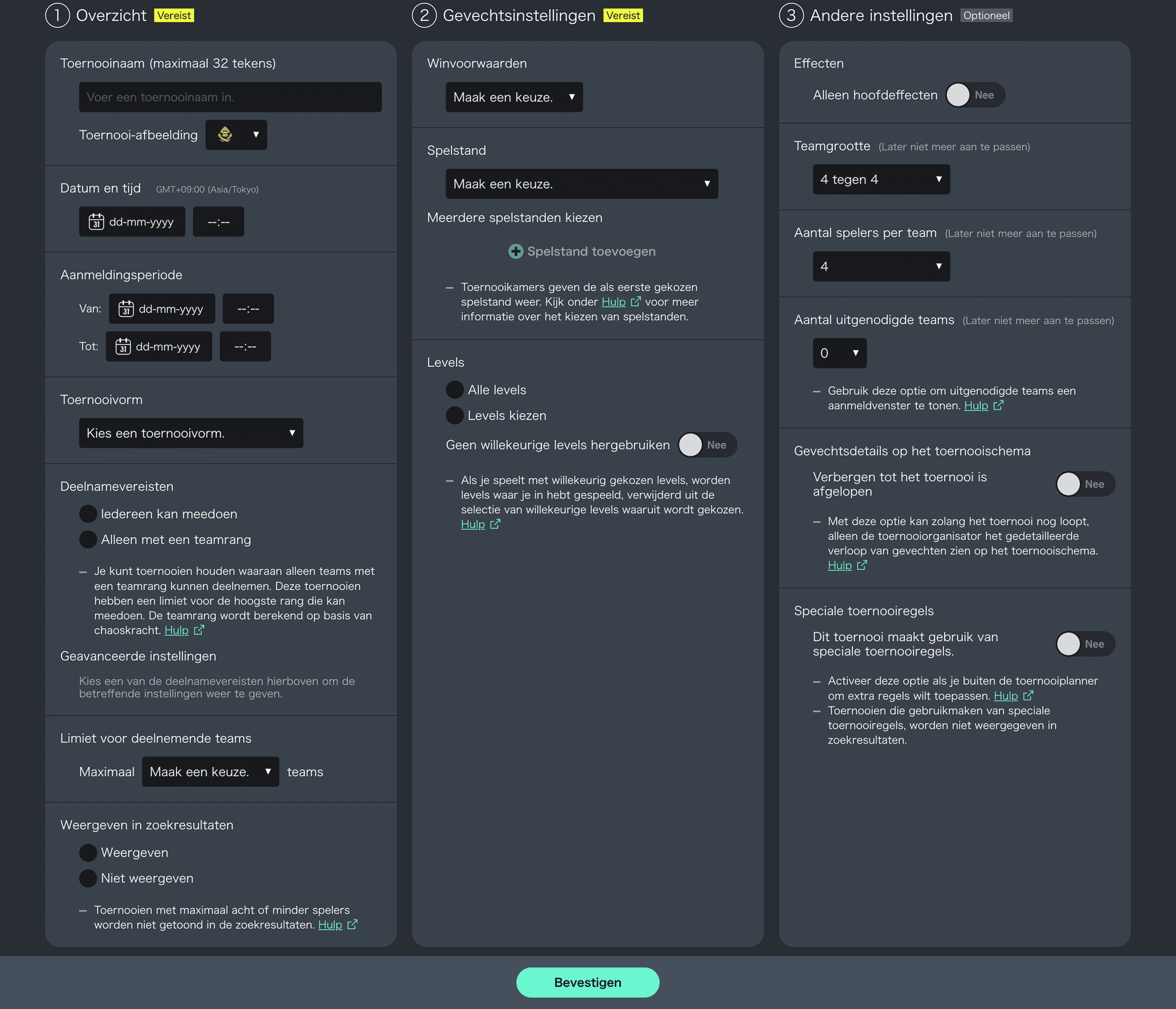Open the Winvoorwaarden dropdown
Viewport: 1176px width, 1009px height.
514,97
